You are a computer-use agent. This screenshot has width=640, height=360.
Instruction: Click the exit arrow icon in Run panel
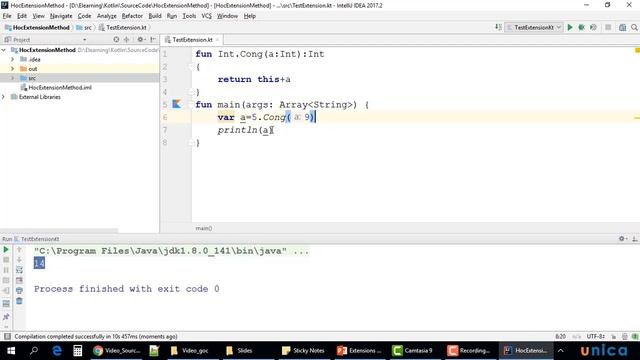point(6,291)
